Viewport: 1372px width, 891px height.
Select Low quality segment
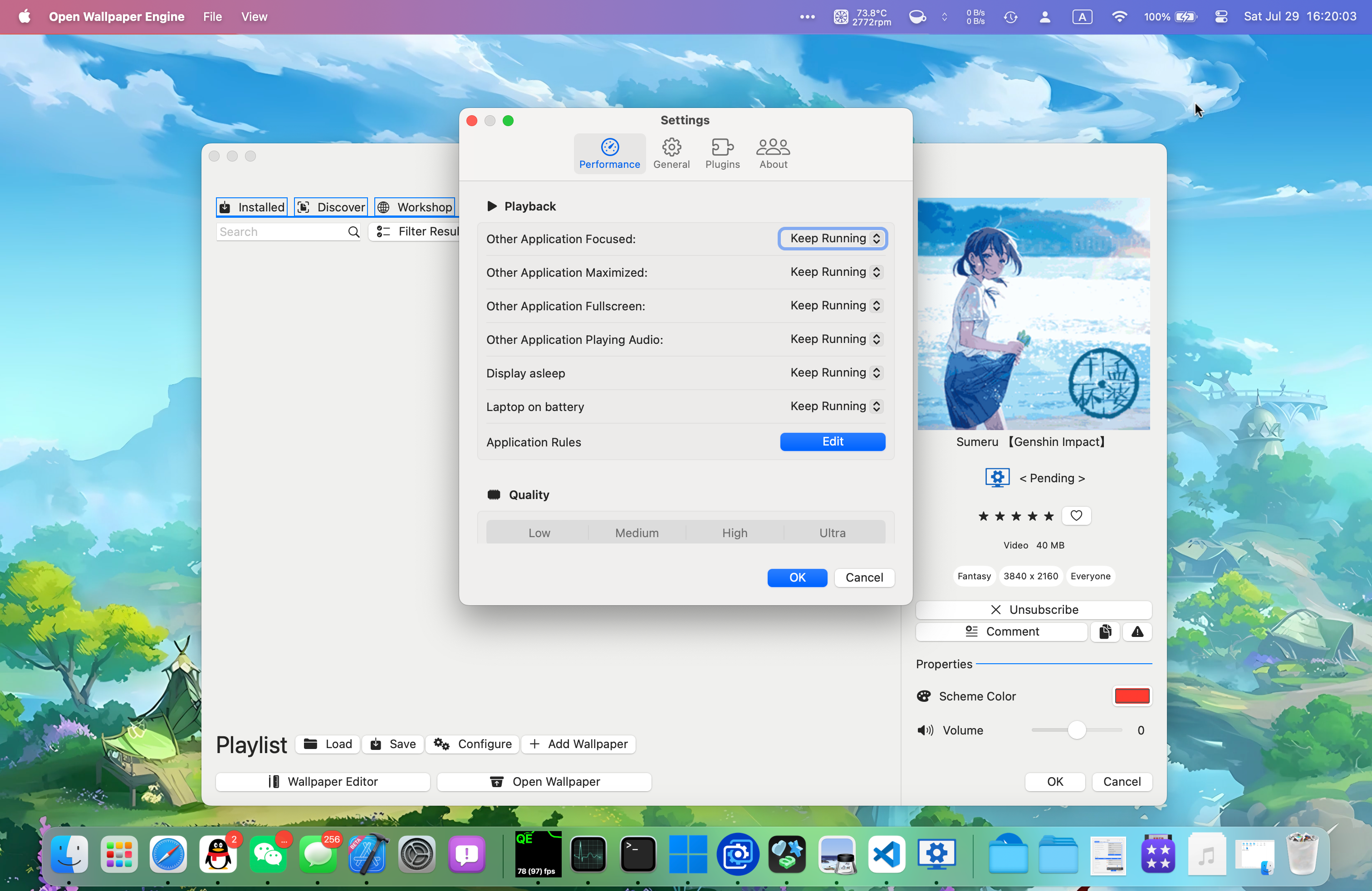tap(539, 533)
